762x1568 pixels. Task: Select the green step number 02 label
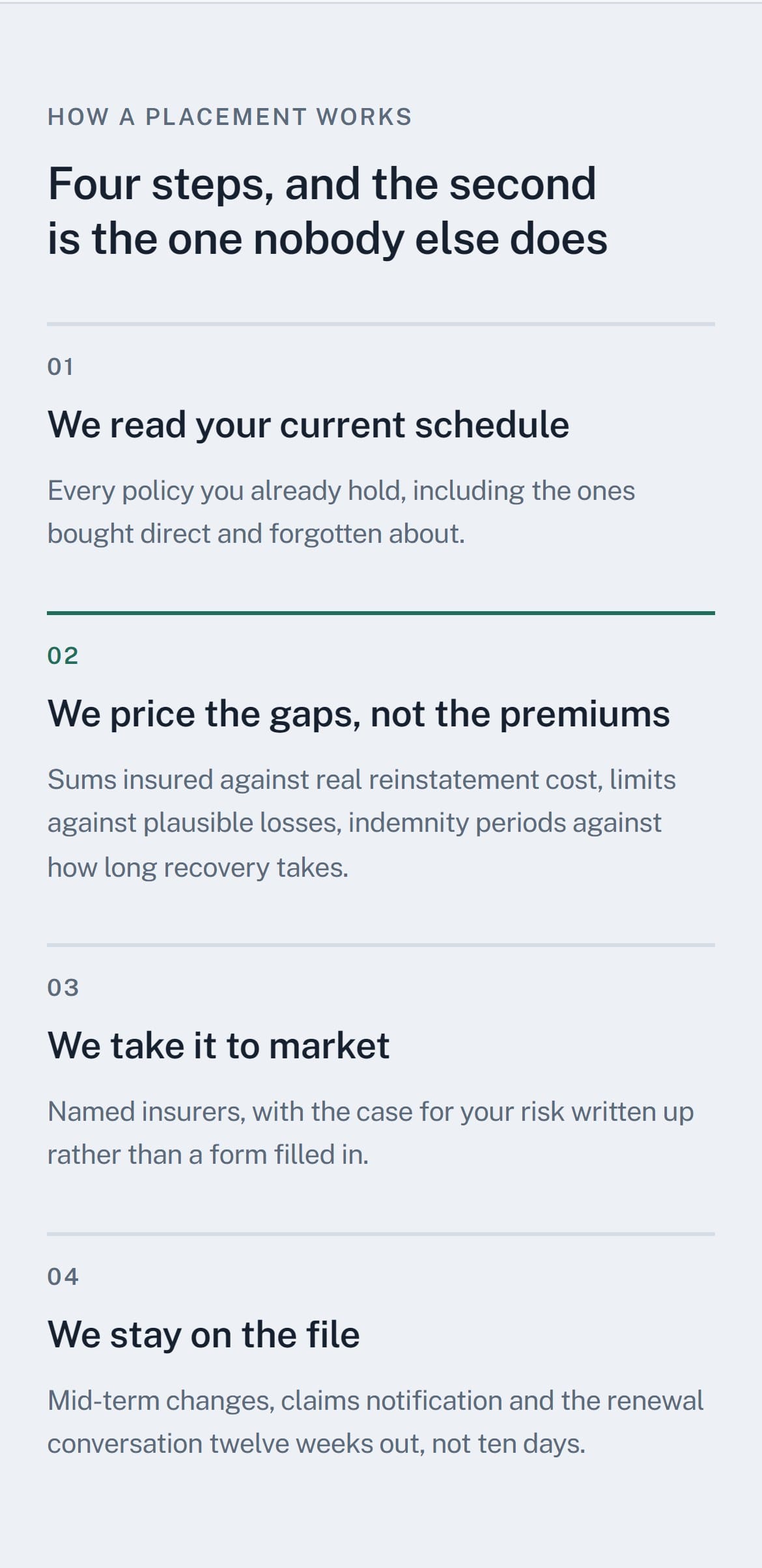coord(63,655)
